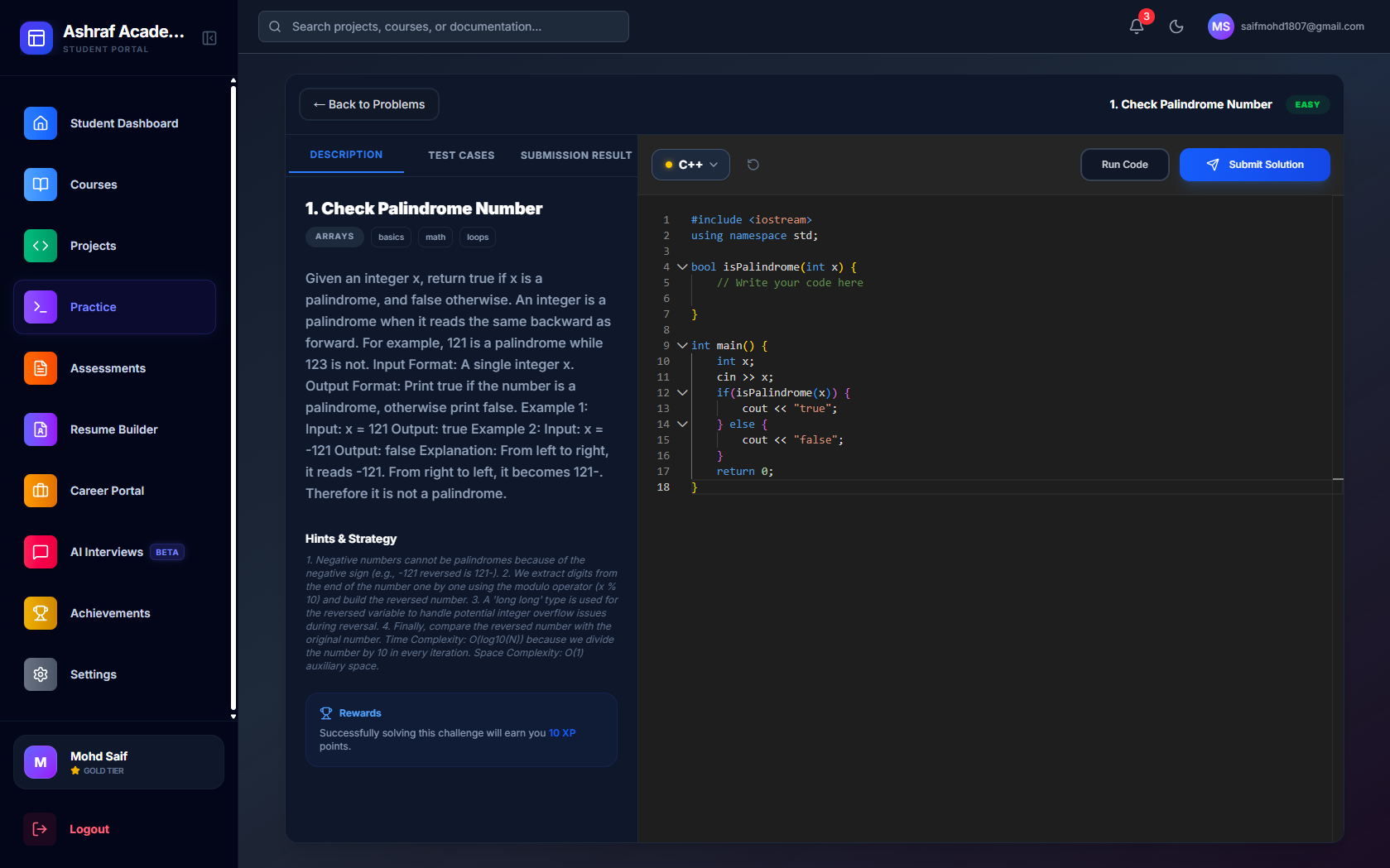Click the '#include <iostream>' code line

point(752,219)
